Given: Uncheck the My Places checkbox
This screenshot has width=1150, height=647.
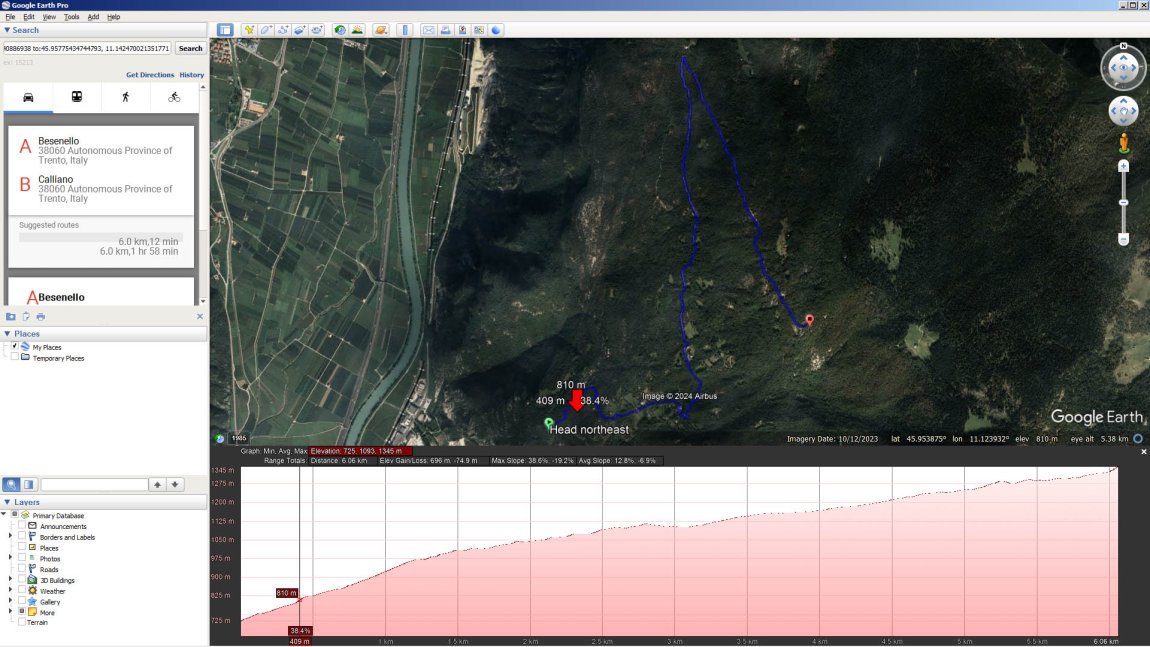Looking at the screenshot, I should click(x=14, y=347).
